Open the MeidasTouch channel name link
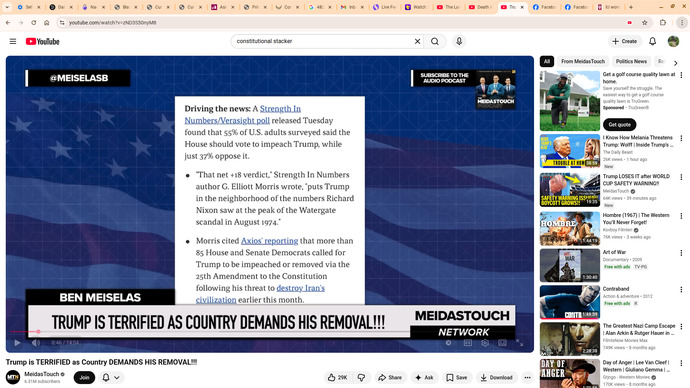 point(42,374)
